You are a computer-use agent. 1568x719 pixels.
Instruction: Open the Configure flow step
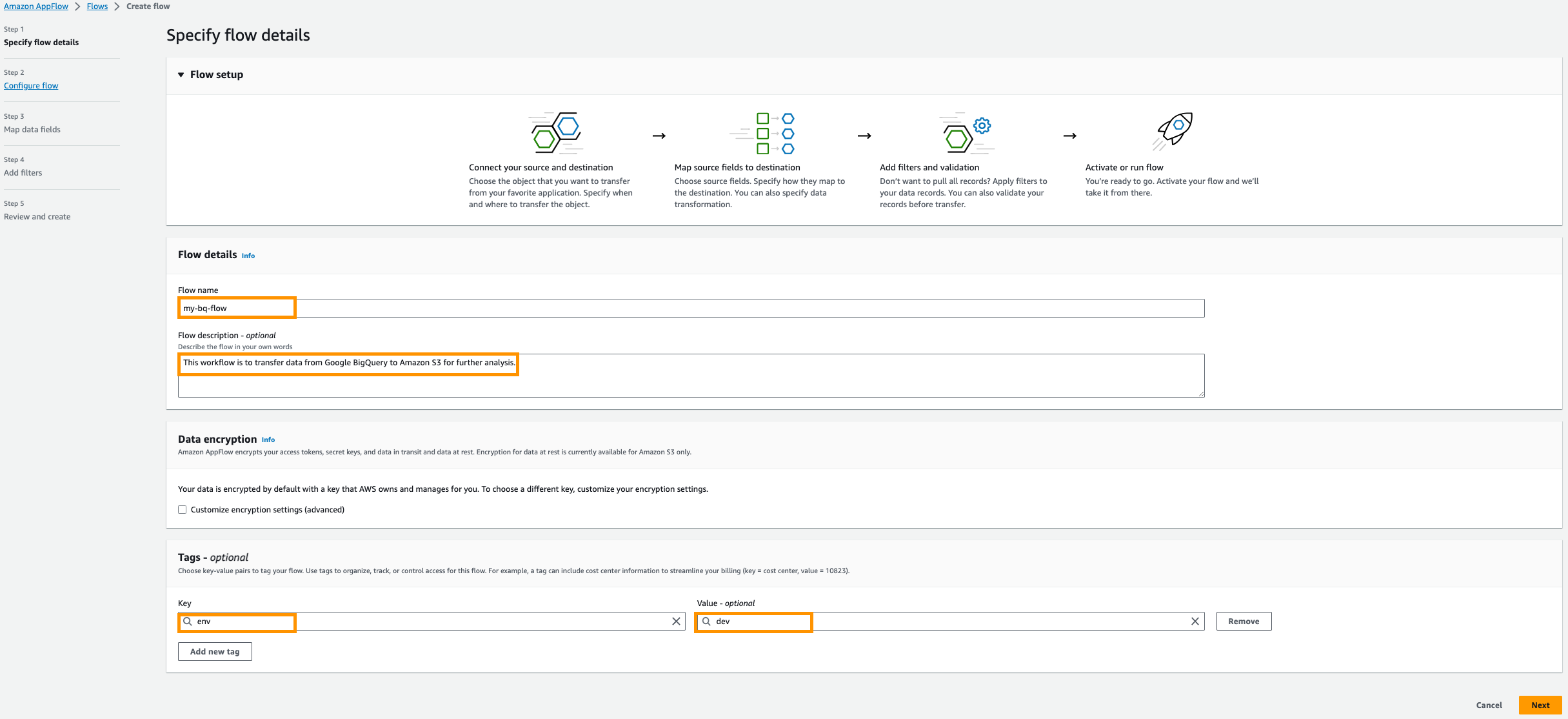(31, 85)
